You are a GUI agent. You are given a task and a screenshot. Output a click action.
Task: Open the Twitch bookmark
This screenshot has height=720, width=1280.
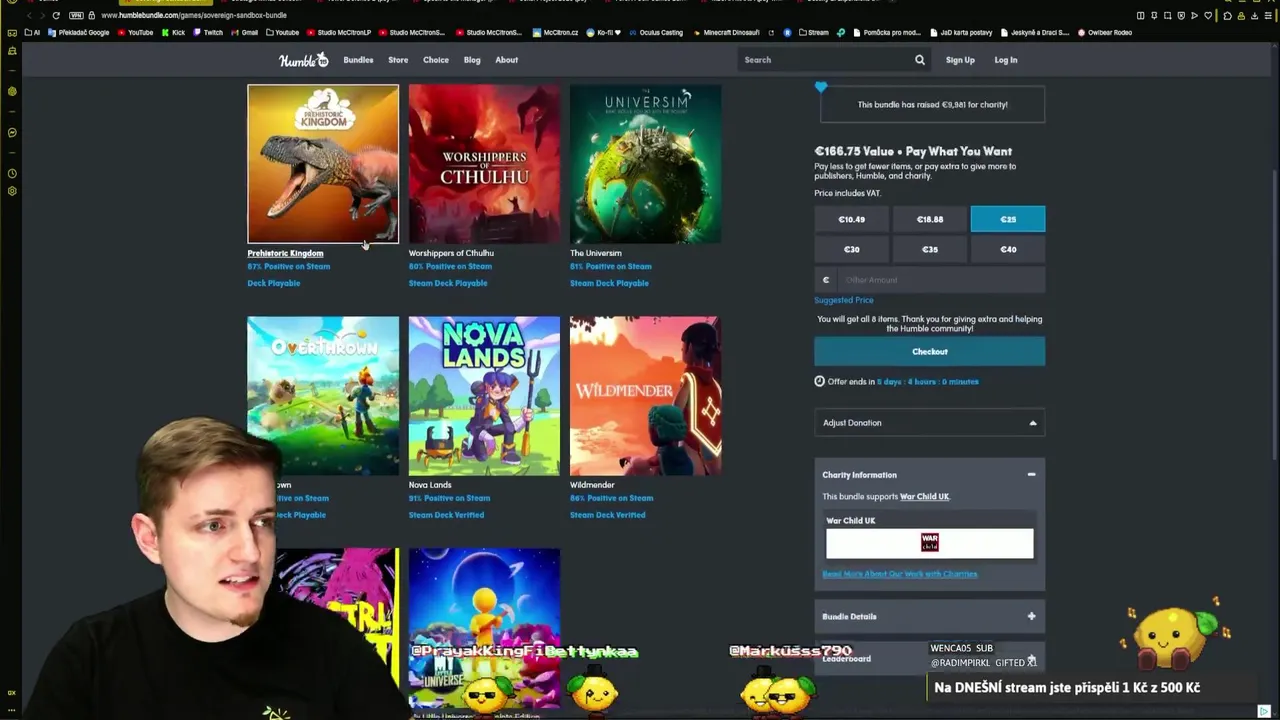tap(207, 32)
